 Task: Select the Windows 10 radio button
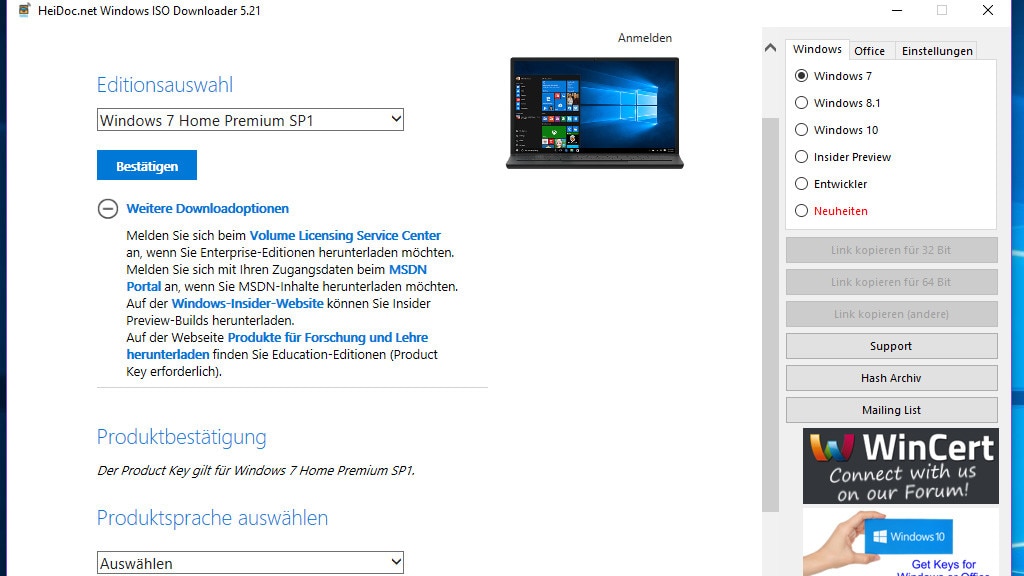tap(801, 129)
